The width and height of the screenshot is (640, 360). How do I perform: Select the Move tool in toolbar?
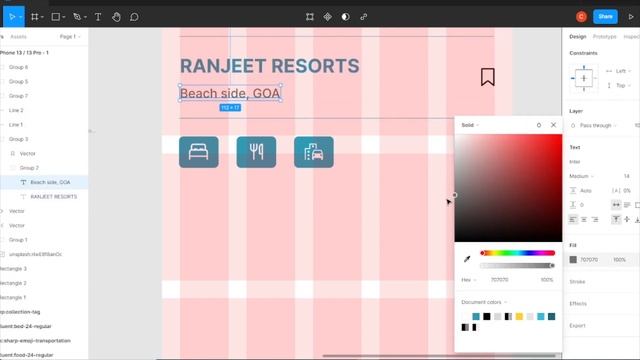(12, 17)
